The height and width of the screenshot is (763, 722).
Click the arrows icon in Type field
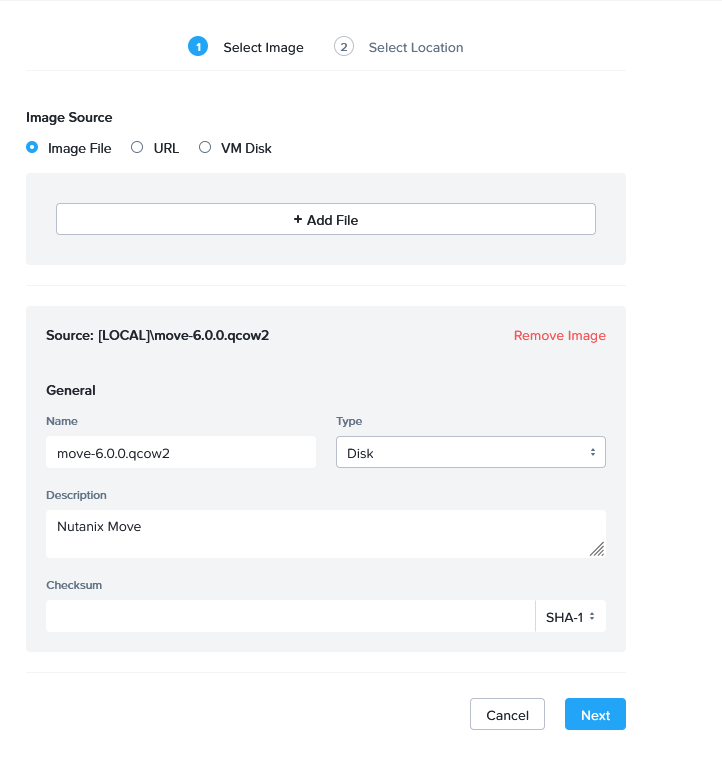(593, 453)
